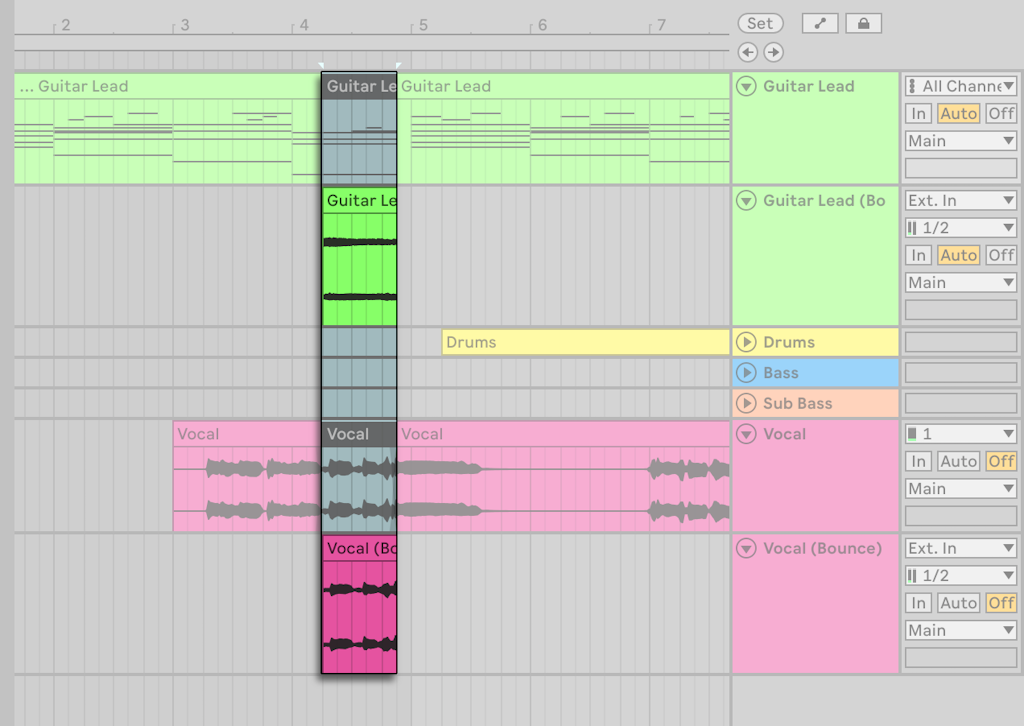
Task: Open Guitar Lead output Main dropdown
Action: [961, 141]
